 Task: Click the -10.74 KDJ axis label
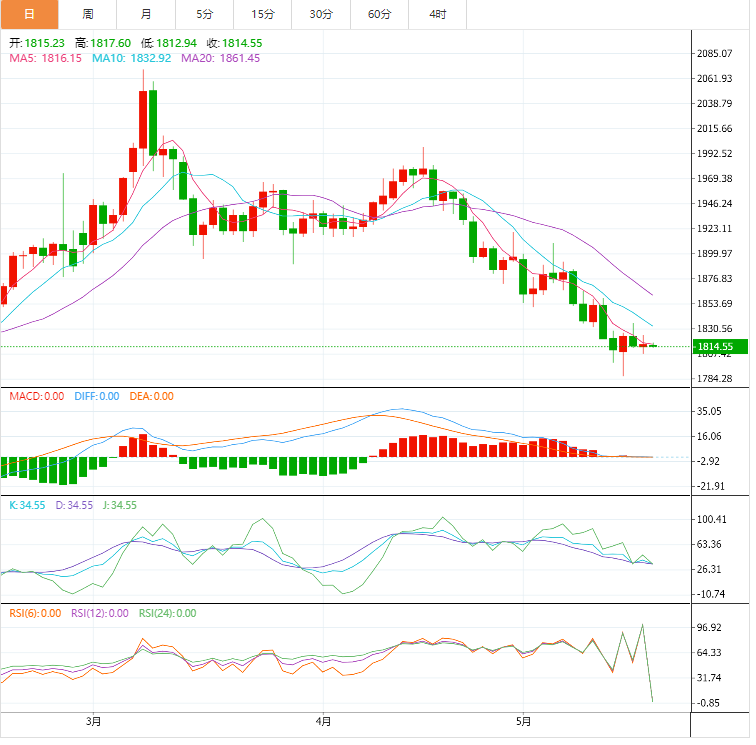click(x=711, y=594)
